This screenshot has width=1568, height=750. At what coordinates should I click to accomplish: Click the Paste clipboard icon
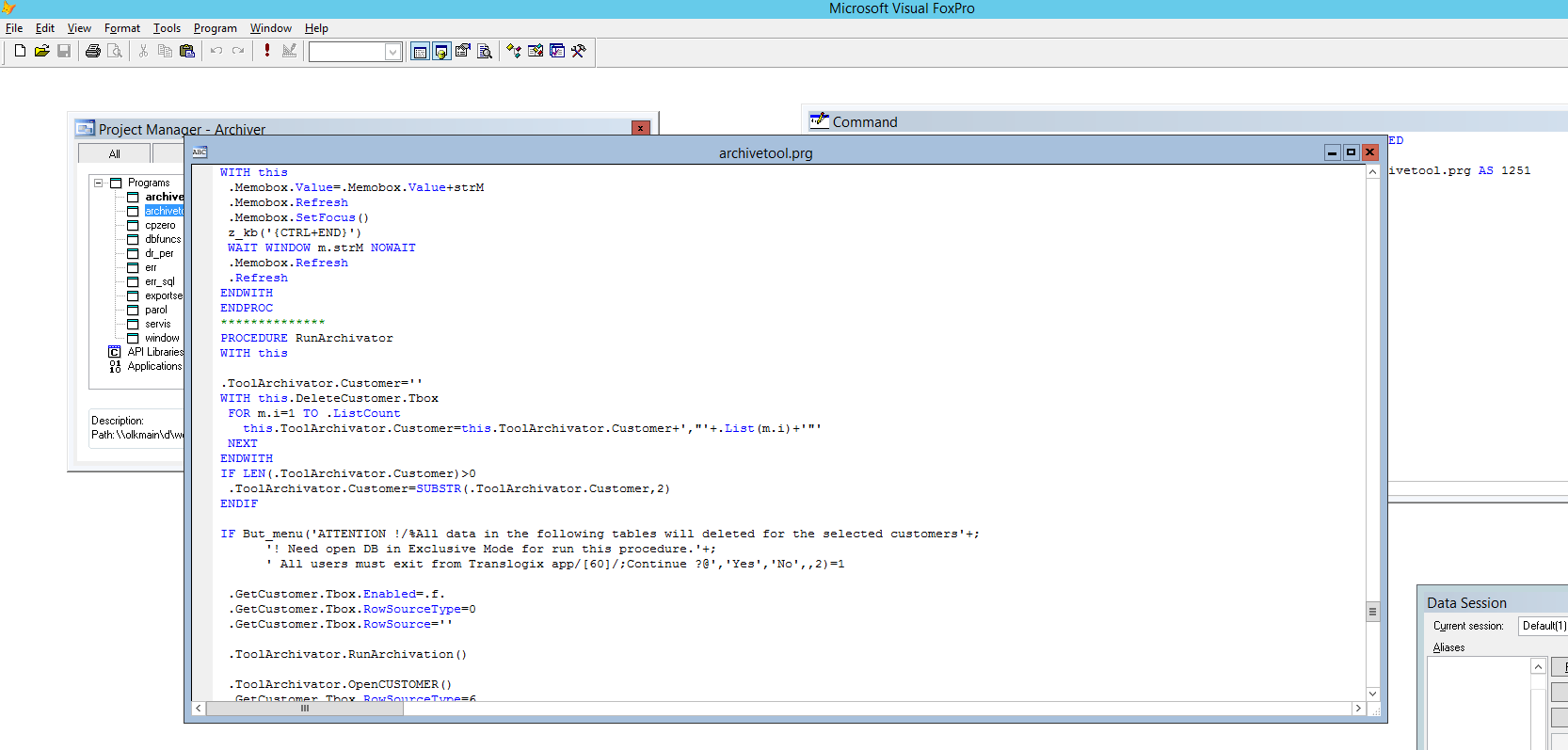point(187,51)
